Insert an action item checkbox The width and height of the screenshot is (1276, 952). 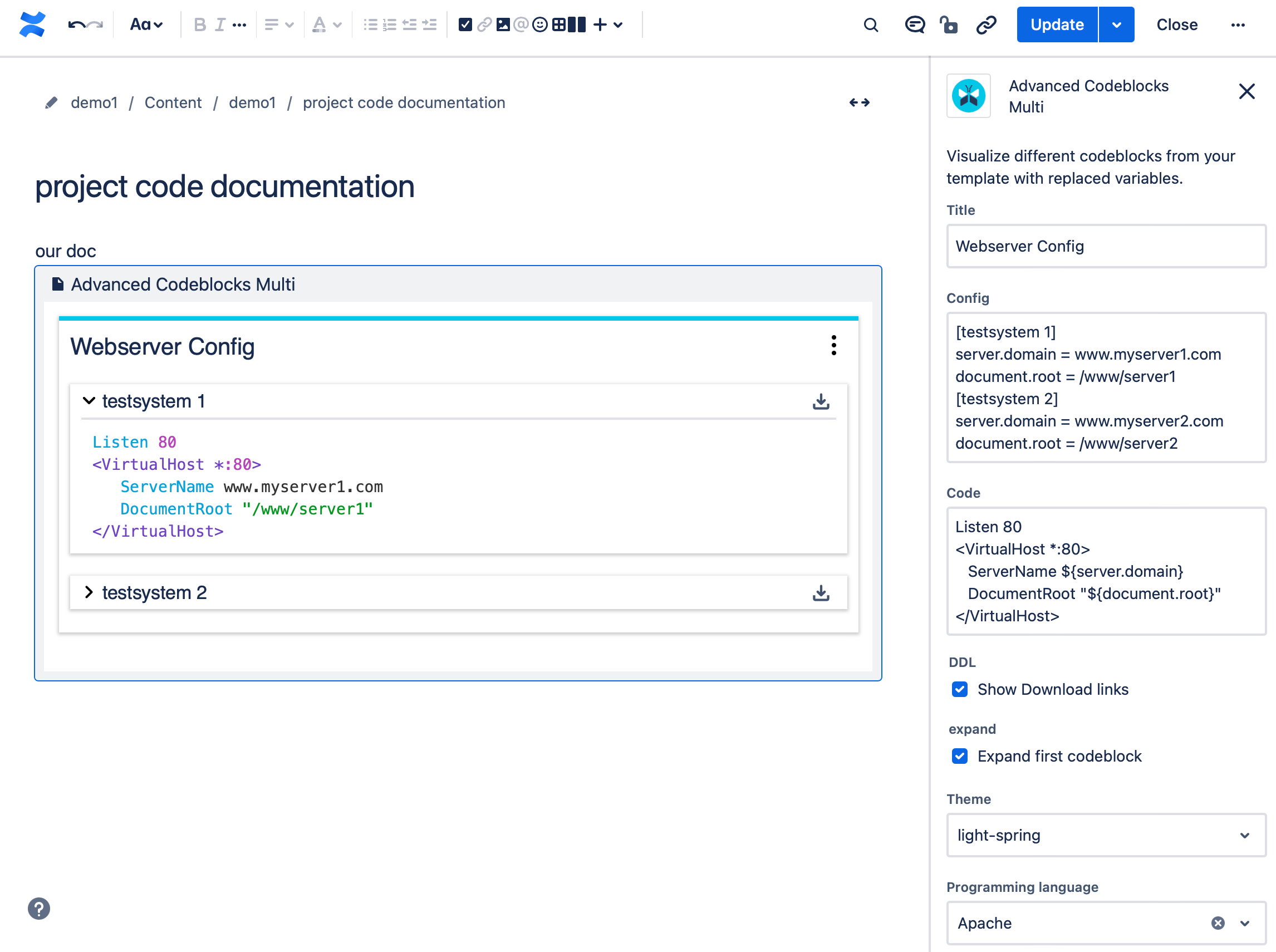tap(464, 24)
